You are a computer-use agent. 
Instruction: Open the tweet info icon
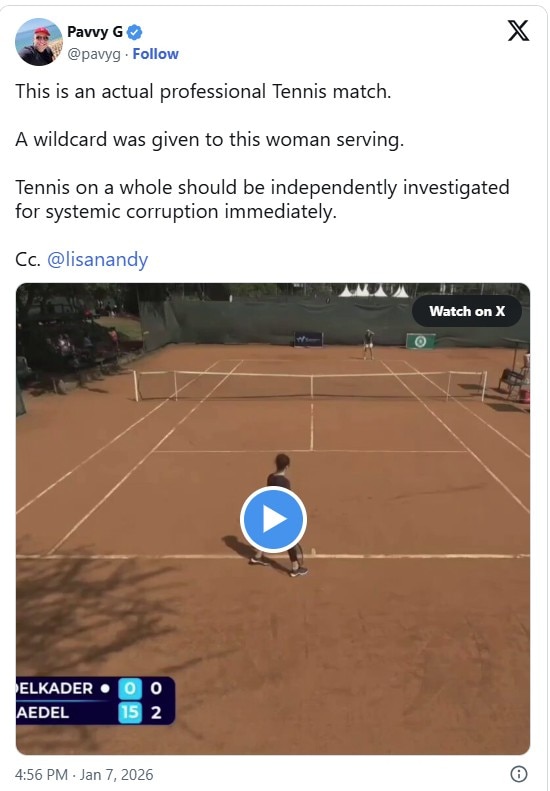pos(519,774)
